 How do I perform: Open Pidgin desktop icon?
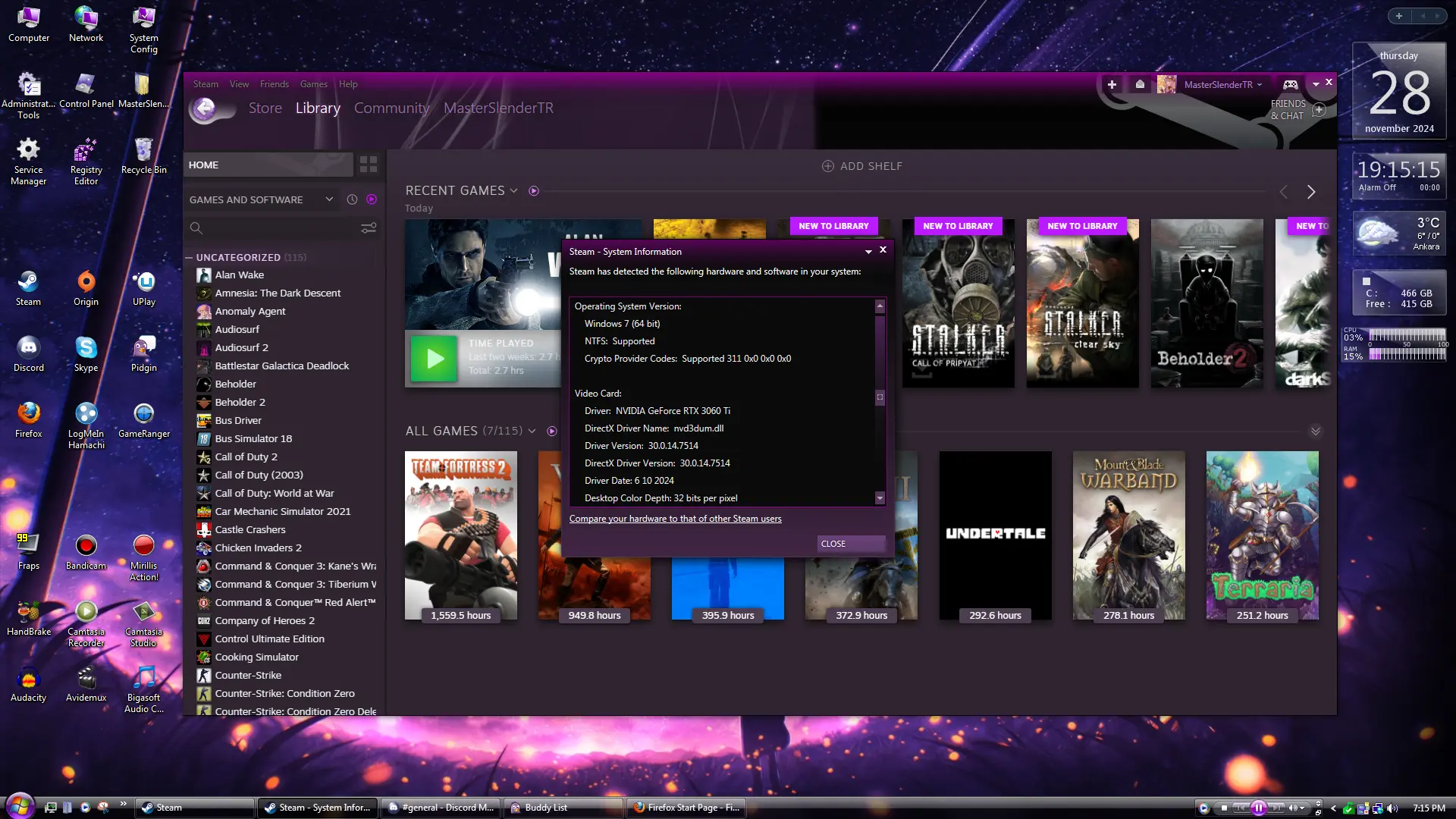tap(143, 354)
